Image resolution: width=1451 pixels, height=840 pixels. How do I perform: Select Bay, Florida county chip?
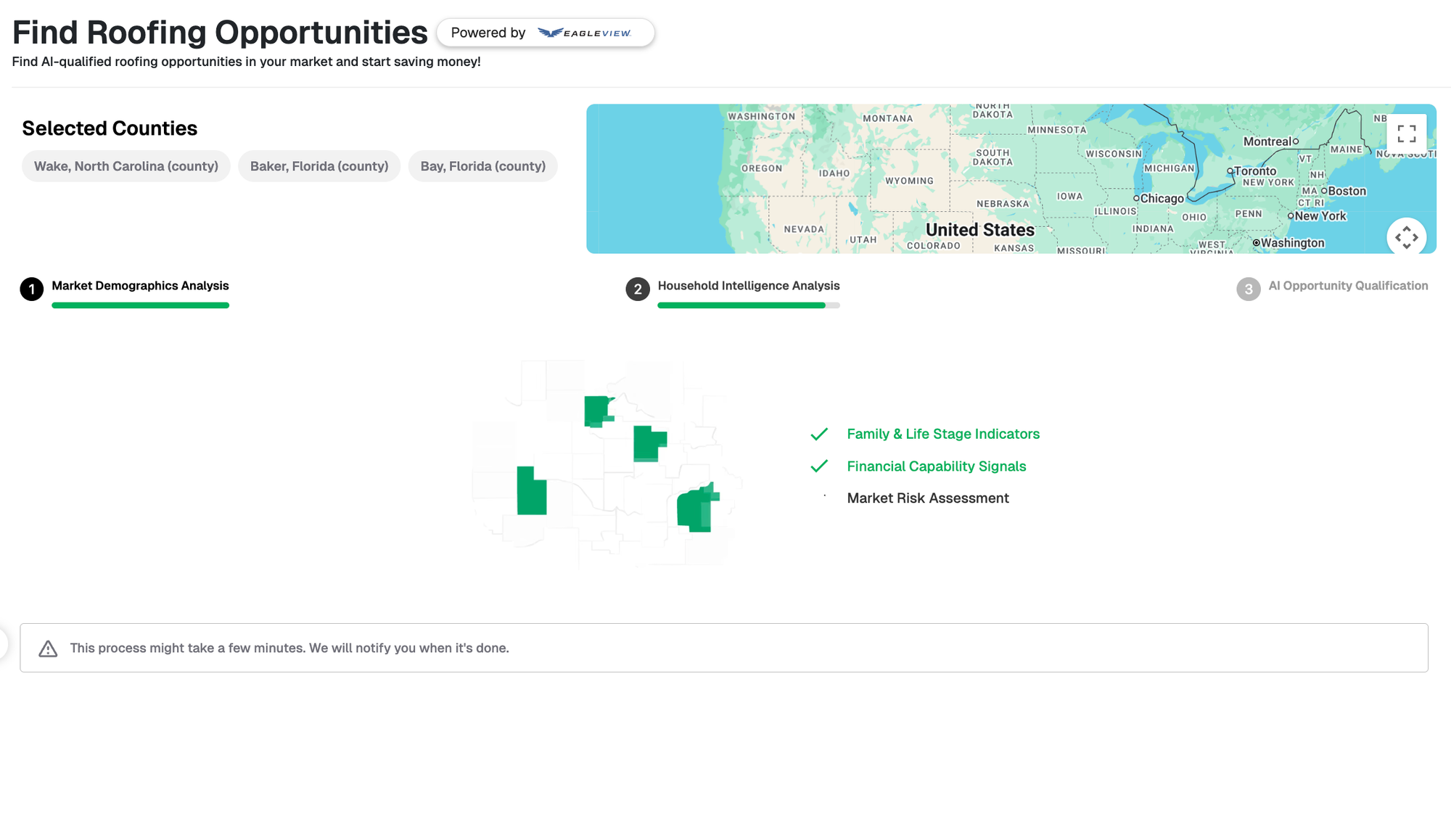(482, 166)
